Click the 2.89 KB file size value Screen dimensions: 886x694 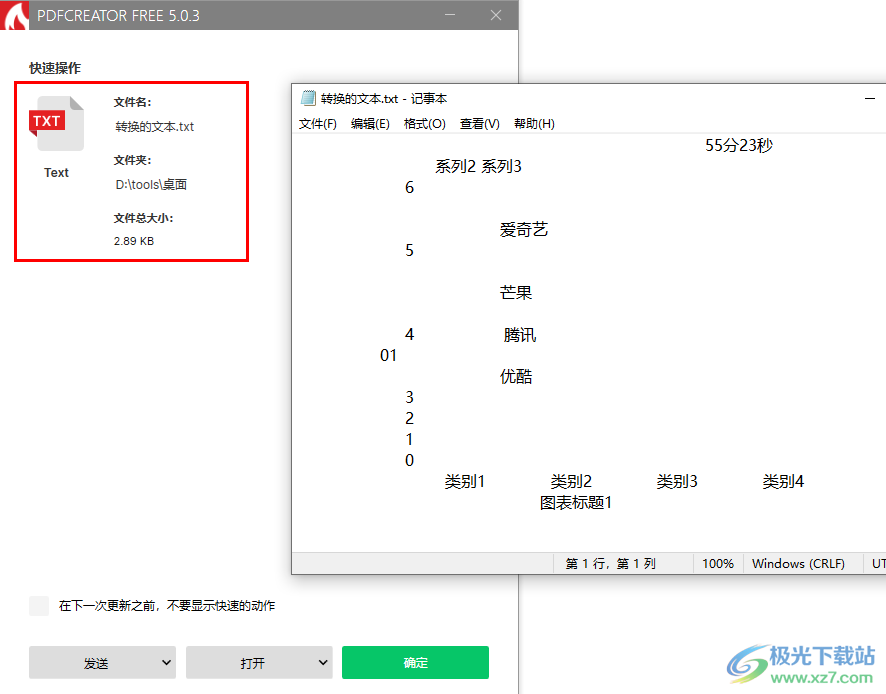tap(133, 241)
